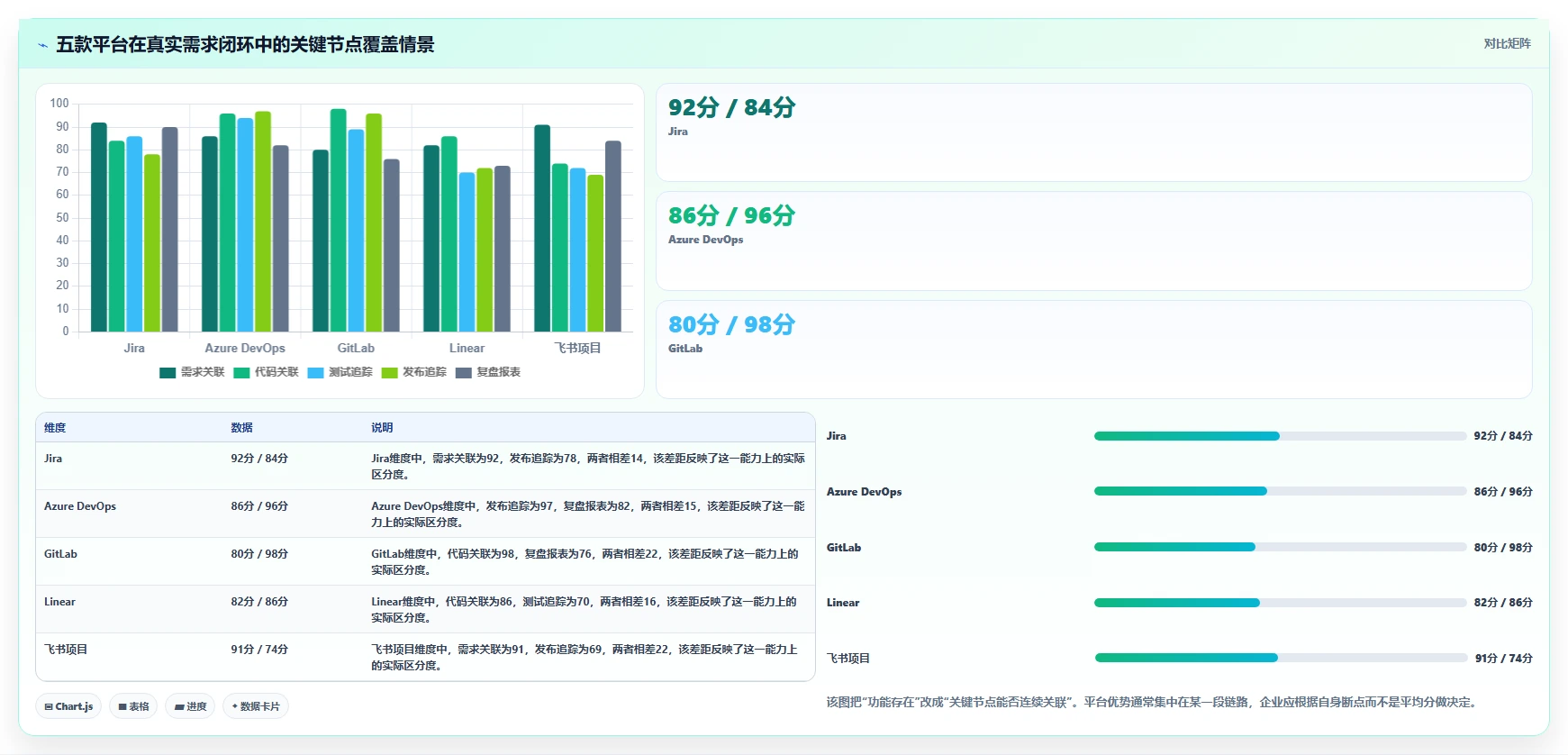Select the 91分 / 74分 cell in table
This screenshot has height=755, width=1568.
259,650
